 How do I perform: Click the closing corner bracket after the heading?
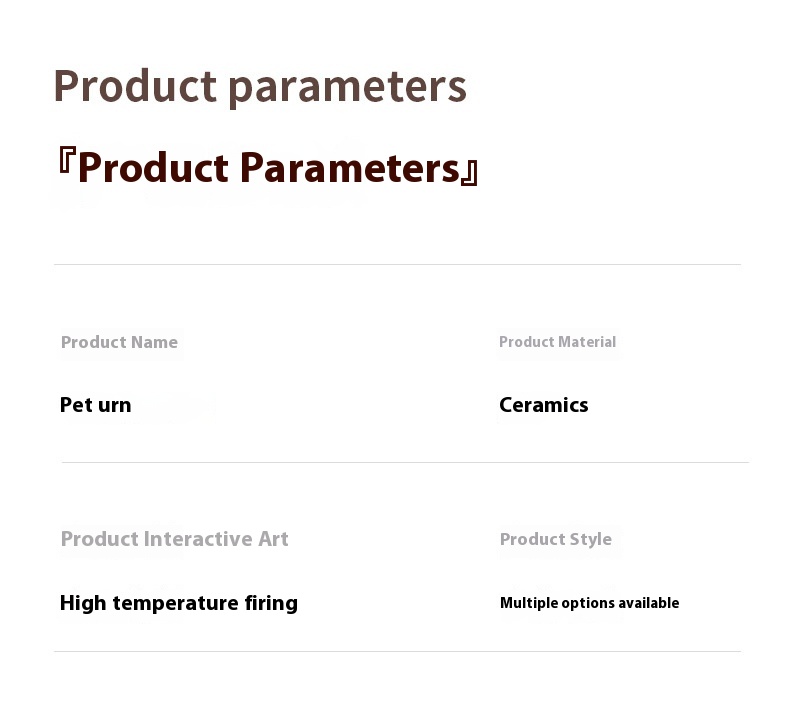coord(469,173)
